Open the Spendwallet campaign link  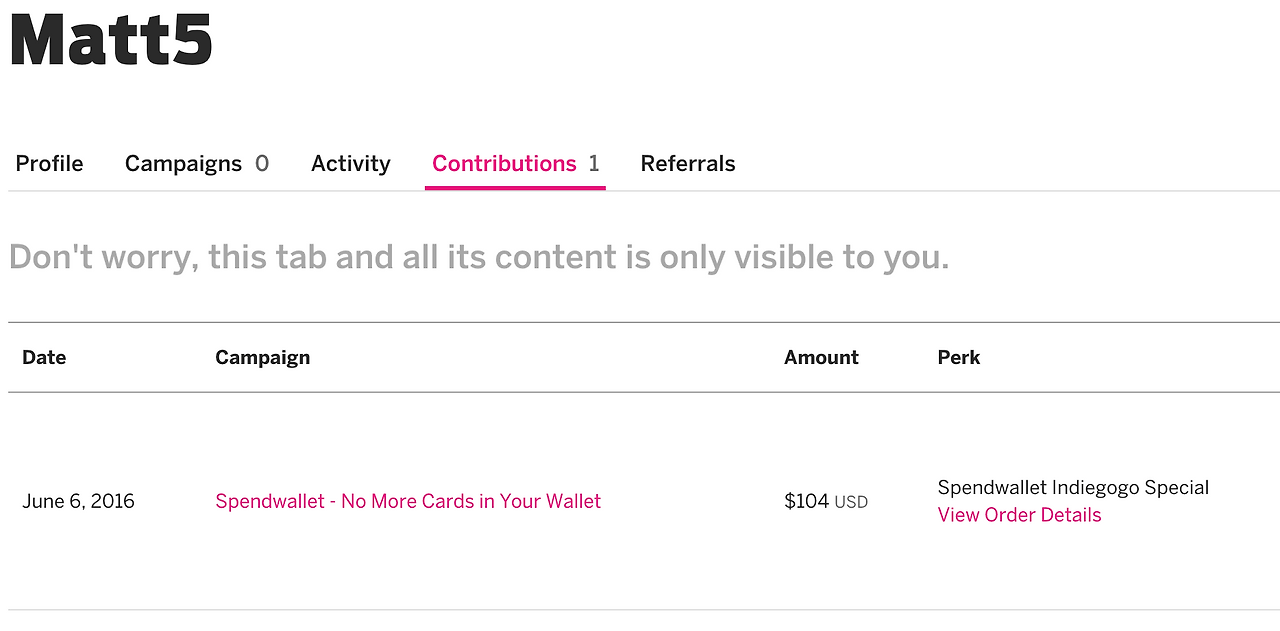coord(408,501)
